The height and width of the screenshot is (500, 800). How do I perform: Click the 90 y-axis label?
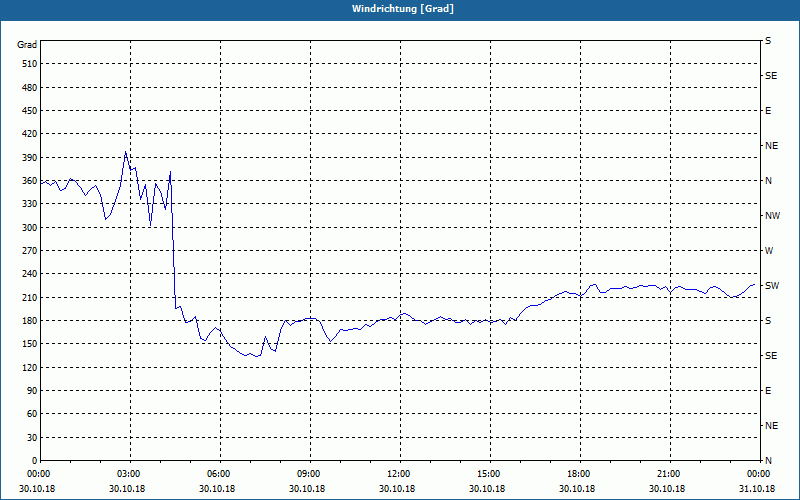32,391
